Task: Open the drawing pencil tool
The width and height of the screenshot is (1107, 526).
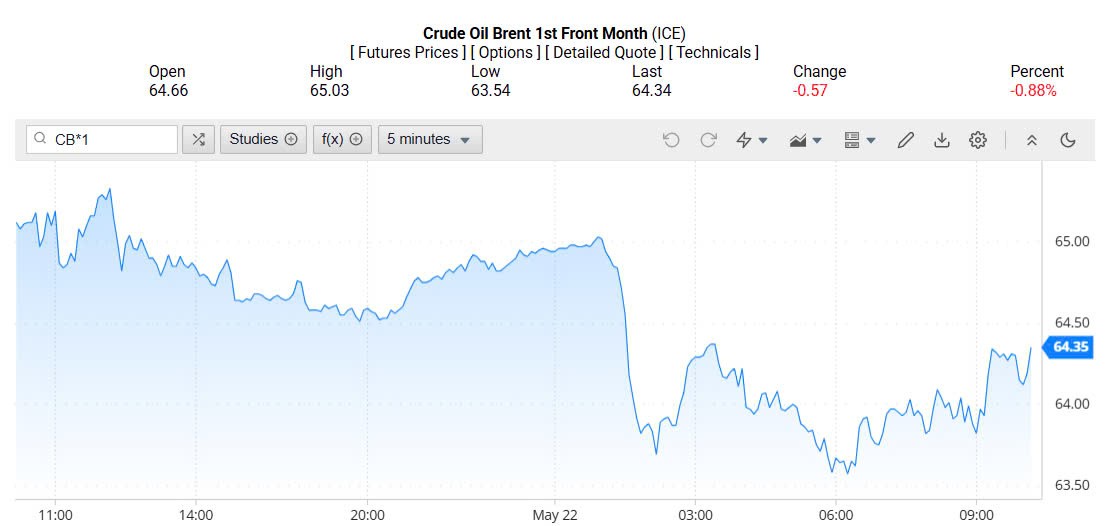Action: (x=905, y=140)
